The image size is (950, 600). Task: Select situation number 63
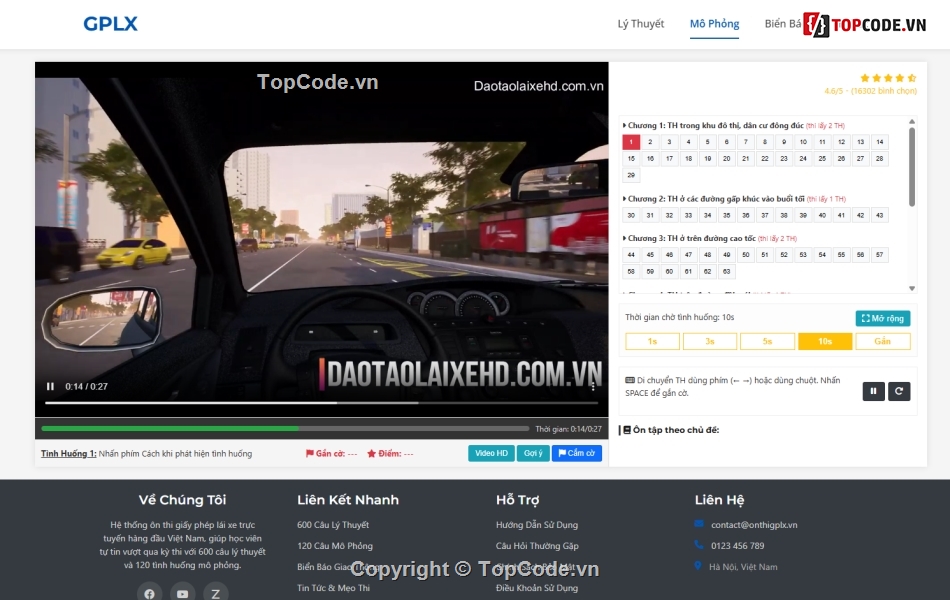pos(726,272)
